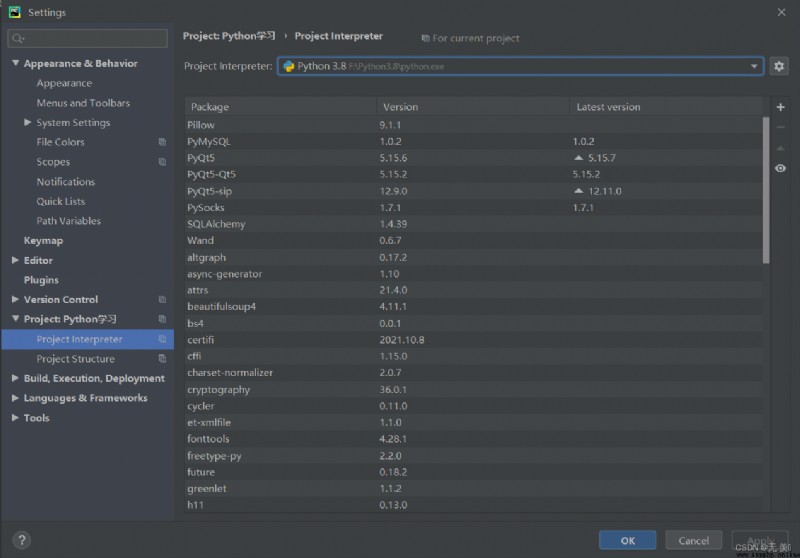This screenshot has height=558, width=800.
Task: Open the Keymap settings
Action: click(43, 241)
